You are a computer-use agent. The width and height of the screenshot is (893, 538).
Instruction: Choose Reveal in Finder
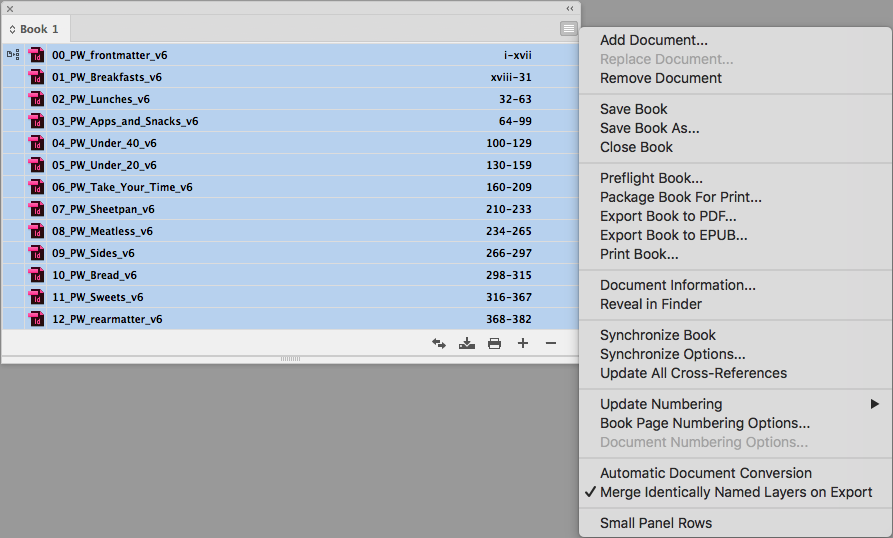(650, 304)
